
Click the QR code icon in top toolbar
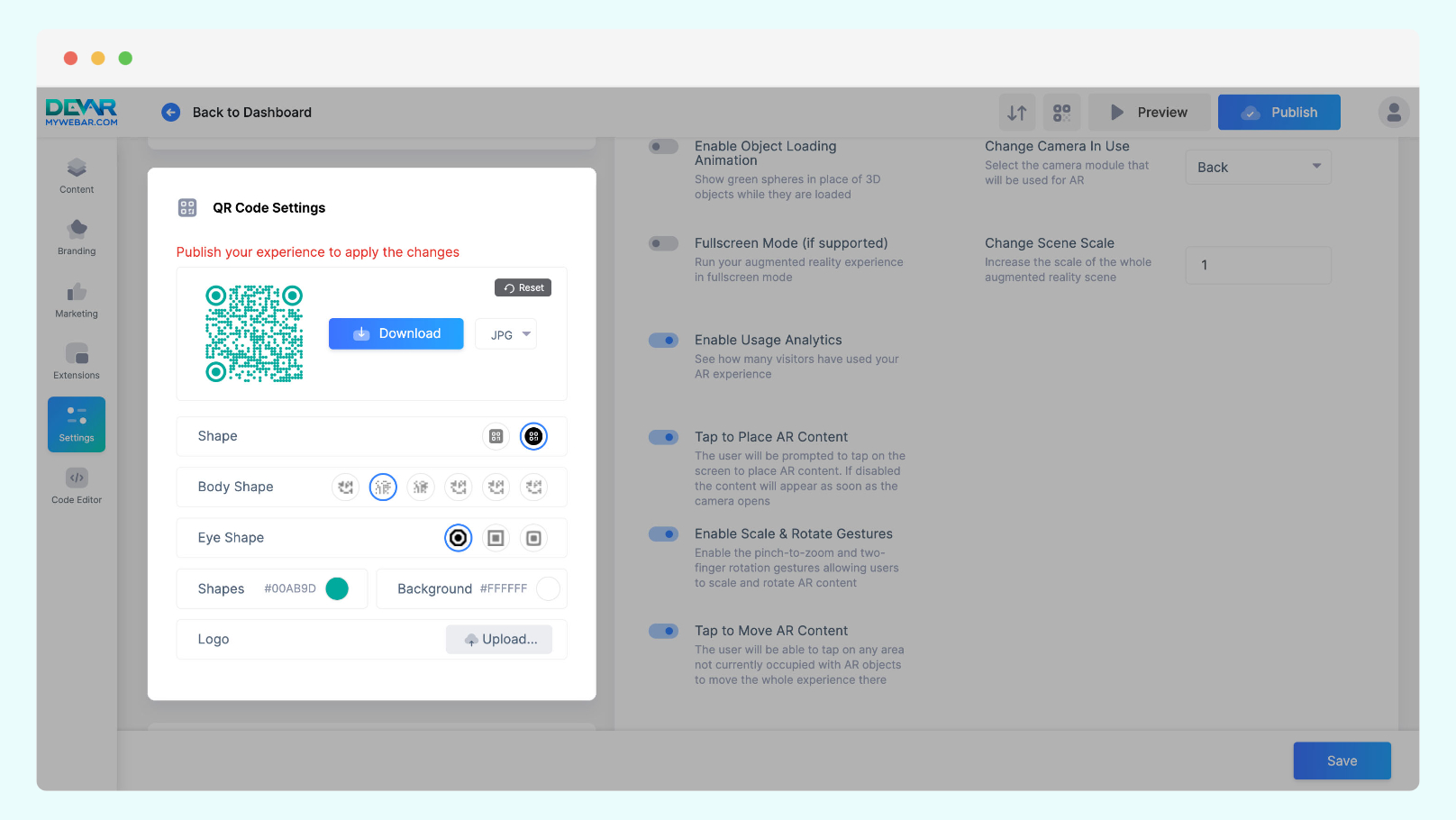[x=1062, y=113]
